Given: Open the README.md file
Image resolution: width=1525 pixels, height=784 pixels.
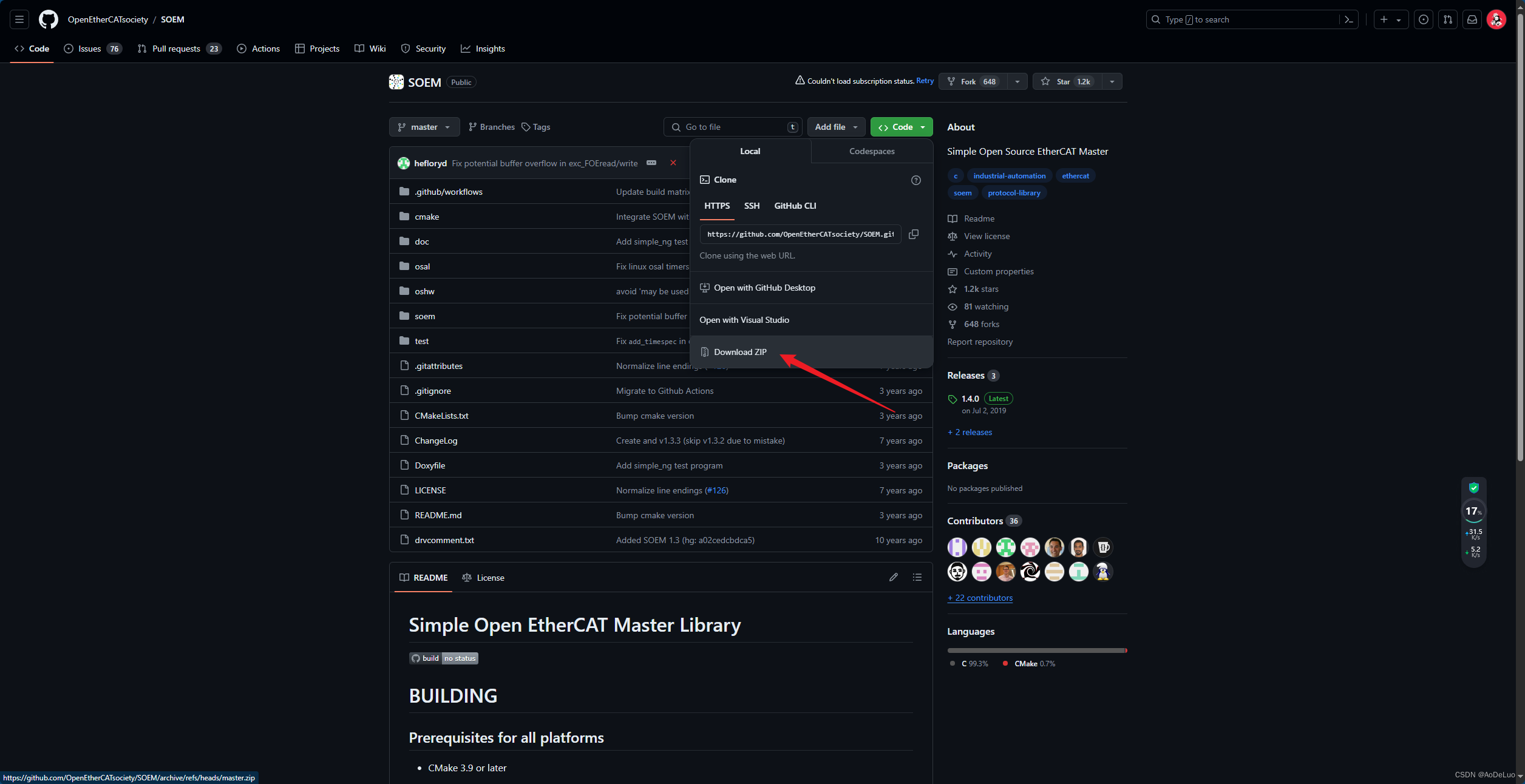Looking at the screenshot, I should coord(438,515).
